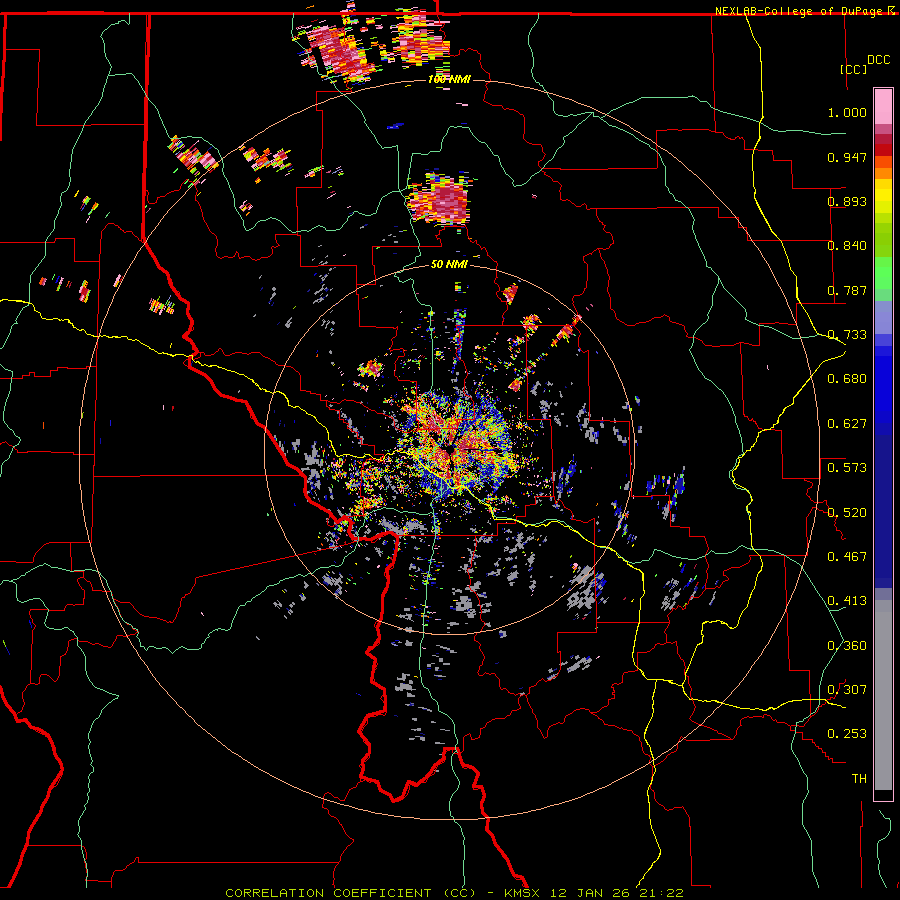Screen dimensions: 900x900
Task: Click the 0.627 legend value
Action: click(x=847, y=424)
